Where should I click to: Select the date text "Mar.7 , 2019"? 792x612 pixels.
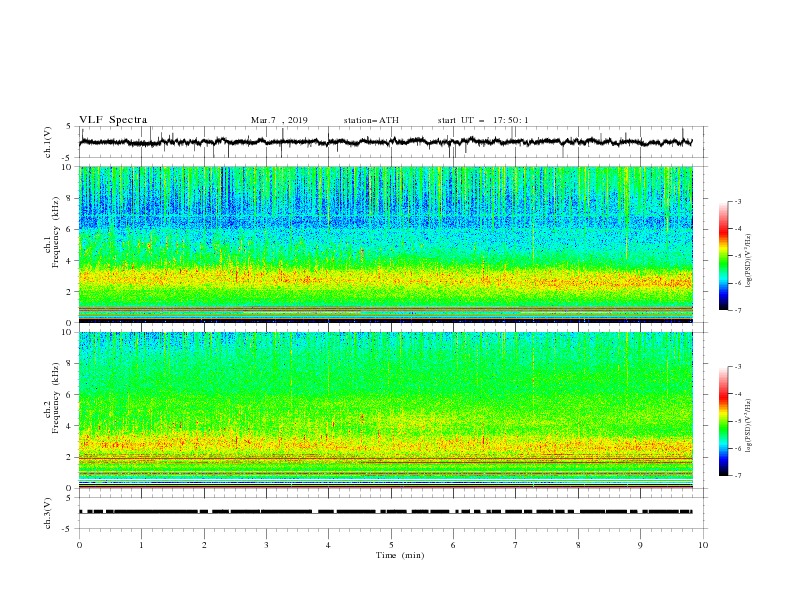coord(279,120)
